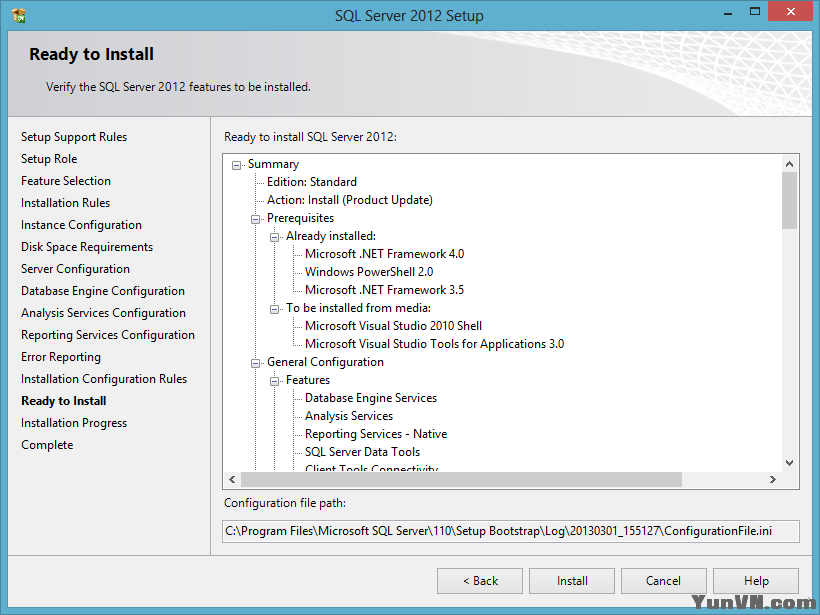This screenshot has height=615, width=820.
Task: Go to Reporting Services Configuration step
Action: [x=108, y=335]
